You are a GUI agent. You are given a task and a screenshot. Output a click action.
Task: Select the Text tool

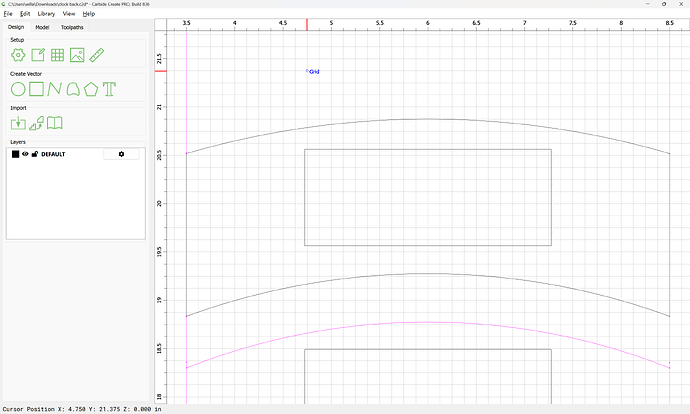[110, 89]
